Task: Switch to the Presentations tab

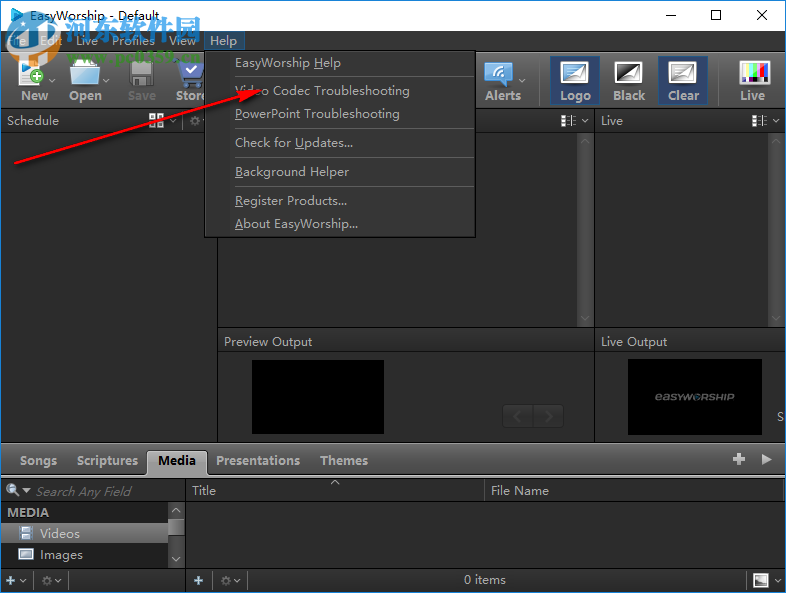Action: coord(258,461)
